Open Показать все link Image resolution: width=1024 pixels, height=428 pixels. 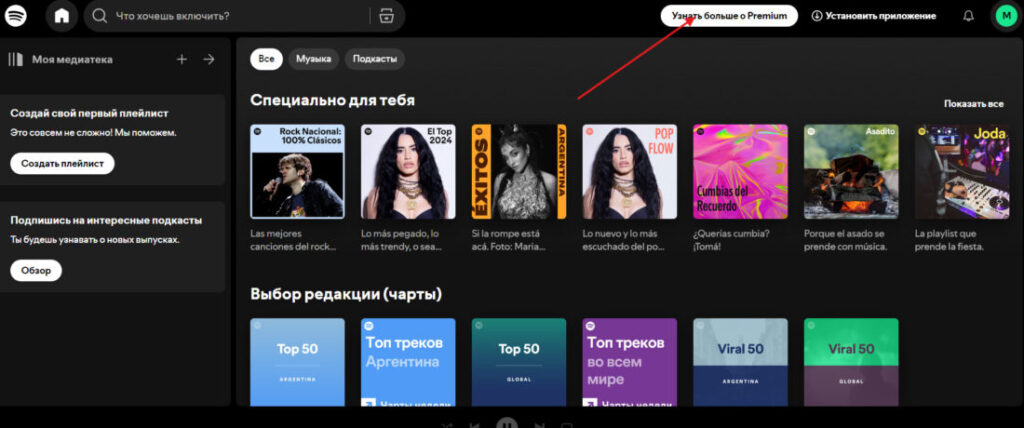pyautogui.click(x=972, y=104)
